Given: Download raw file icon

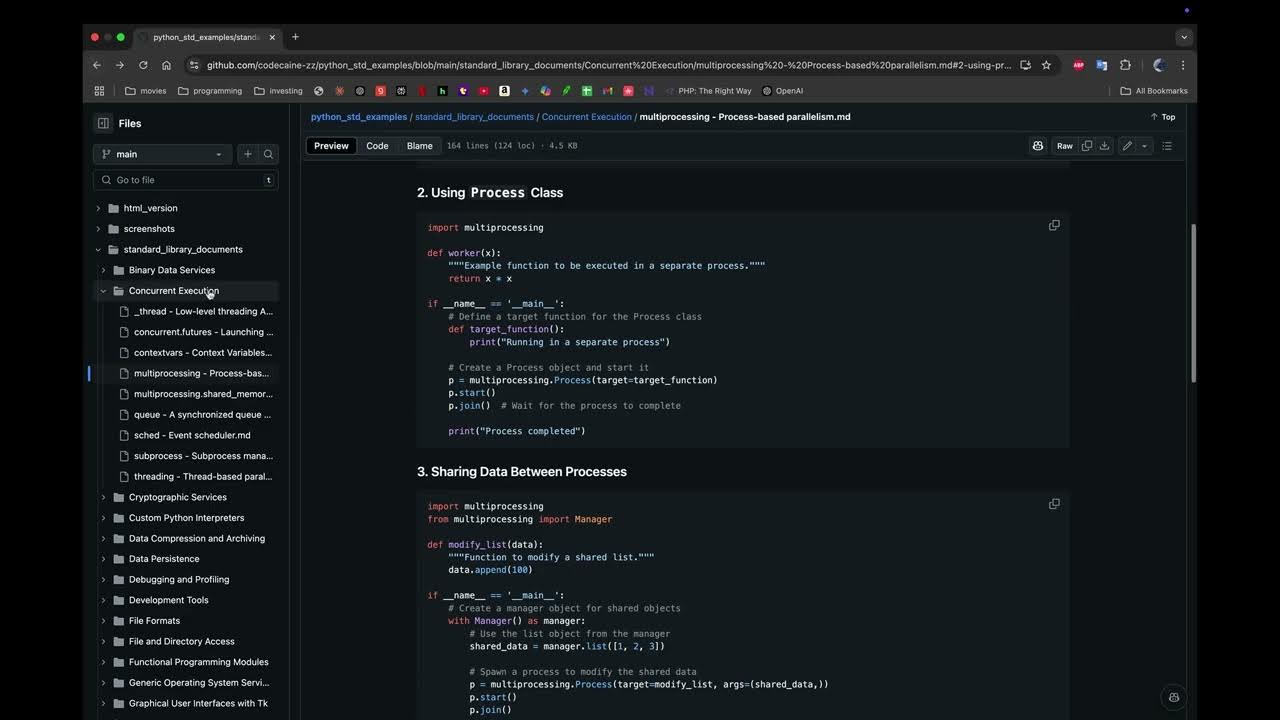Looking at the screenshot, I should coord(1104,146).
